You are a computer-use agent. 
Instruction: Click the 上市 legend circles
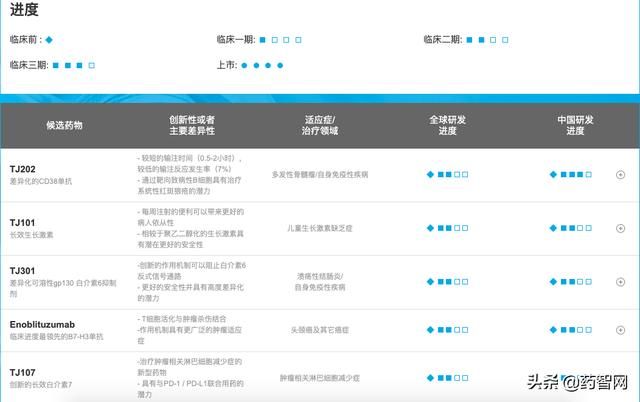coord(262,65)
